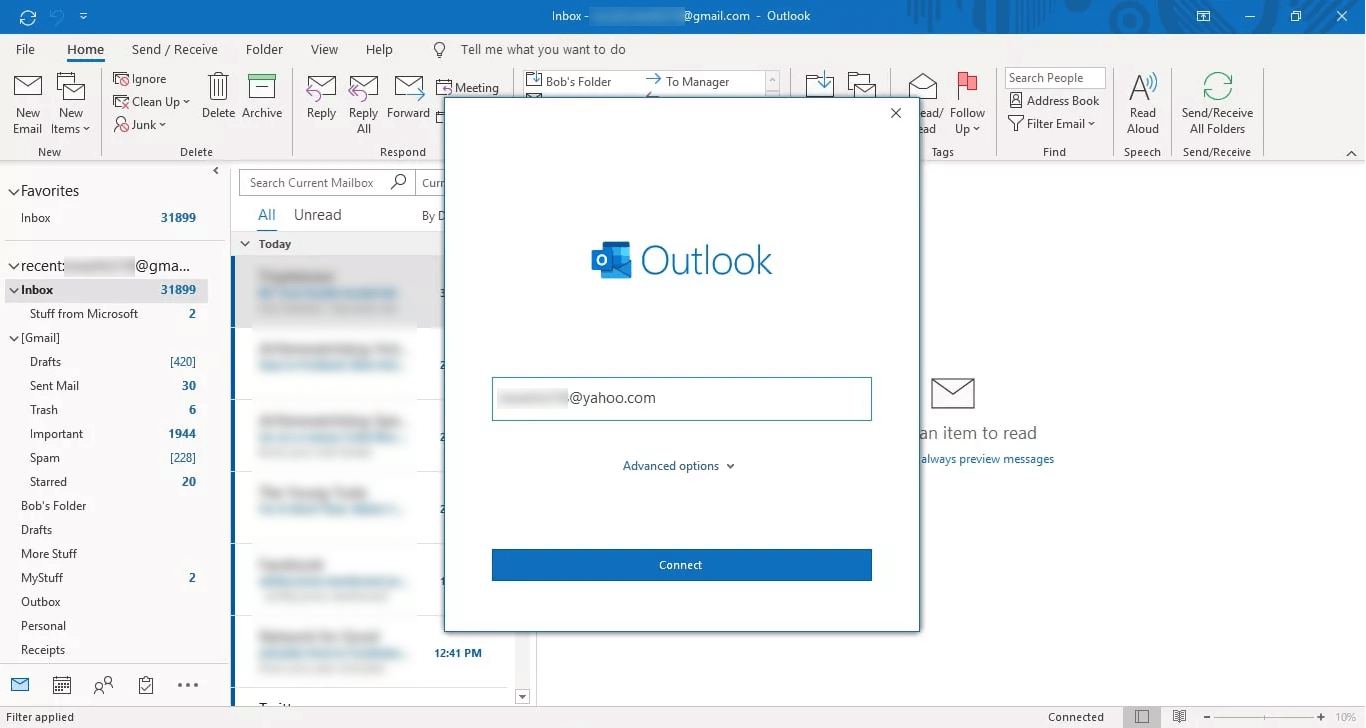Open the Help ribbon tab
This screenshot has width=1366, height=728.
379,49
